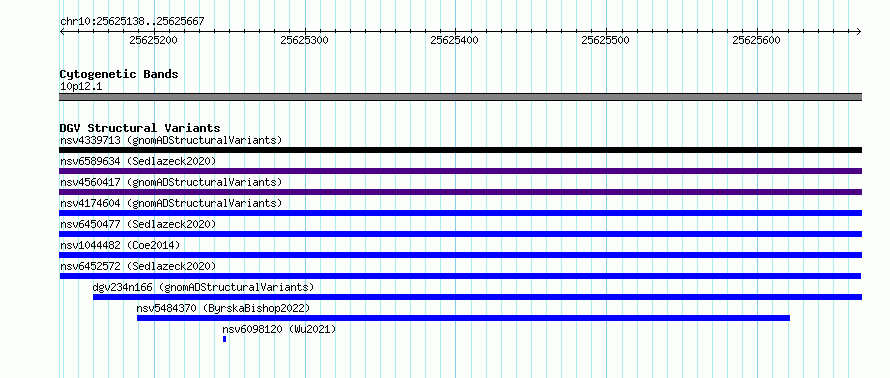Open variant label nsv4560417
890x378 pixels.
[x=171, y=182]
